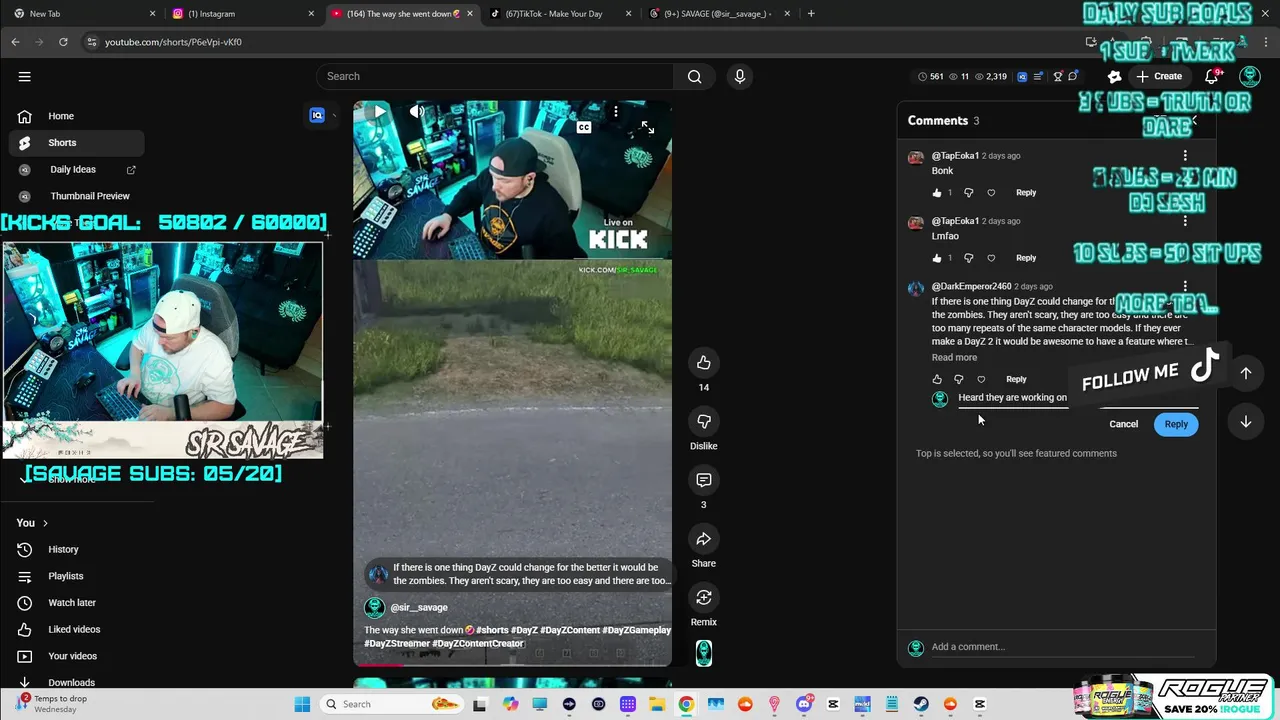Open a new browser tab with plus
This screenshot has width=1280, height=720.
[811, 14]
